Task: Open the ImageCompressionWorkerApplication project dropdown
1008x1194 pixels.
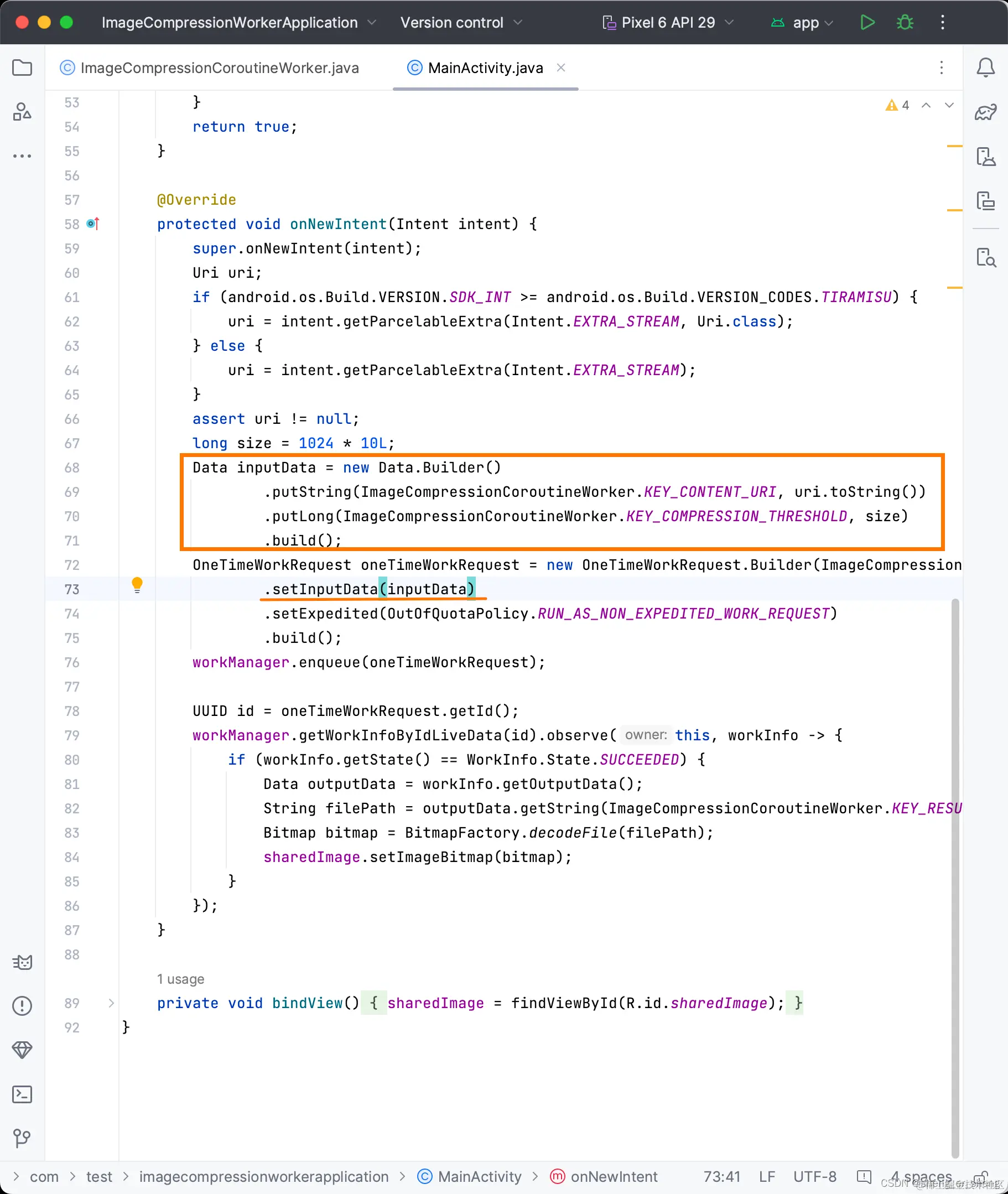Action: click(239, 22)
